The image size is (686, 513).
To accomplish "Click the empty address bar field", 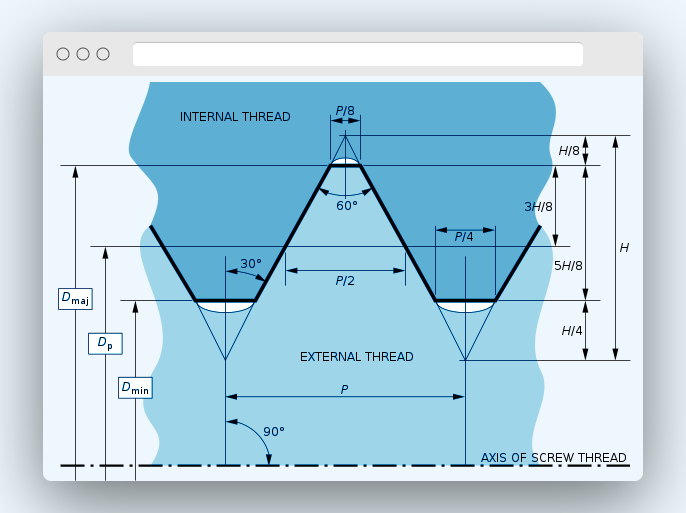I will pyautogui.click(x=357, y=54).
